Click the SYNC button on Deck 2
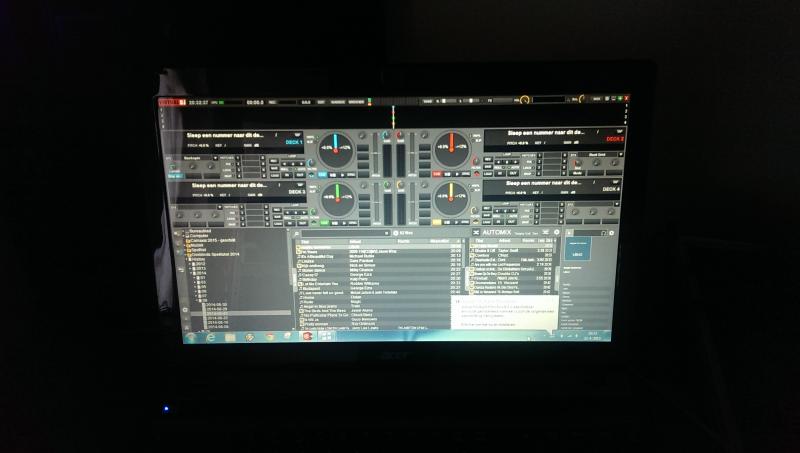800x453 pixels. (466, 174)
